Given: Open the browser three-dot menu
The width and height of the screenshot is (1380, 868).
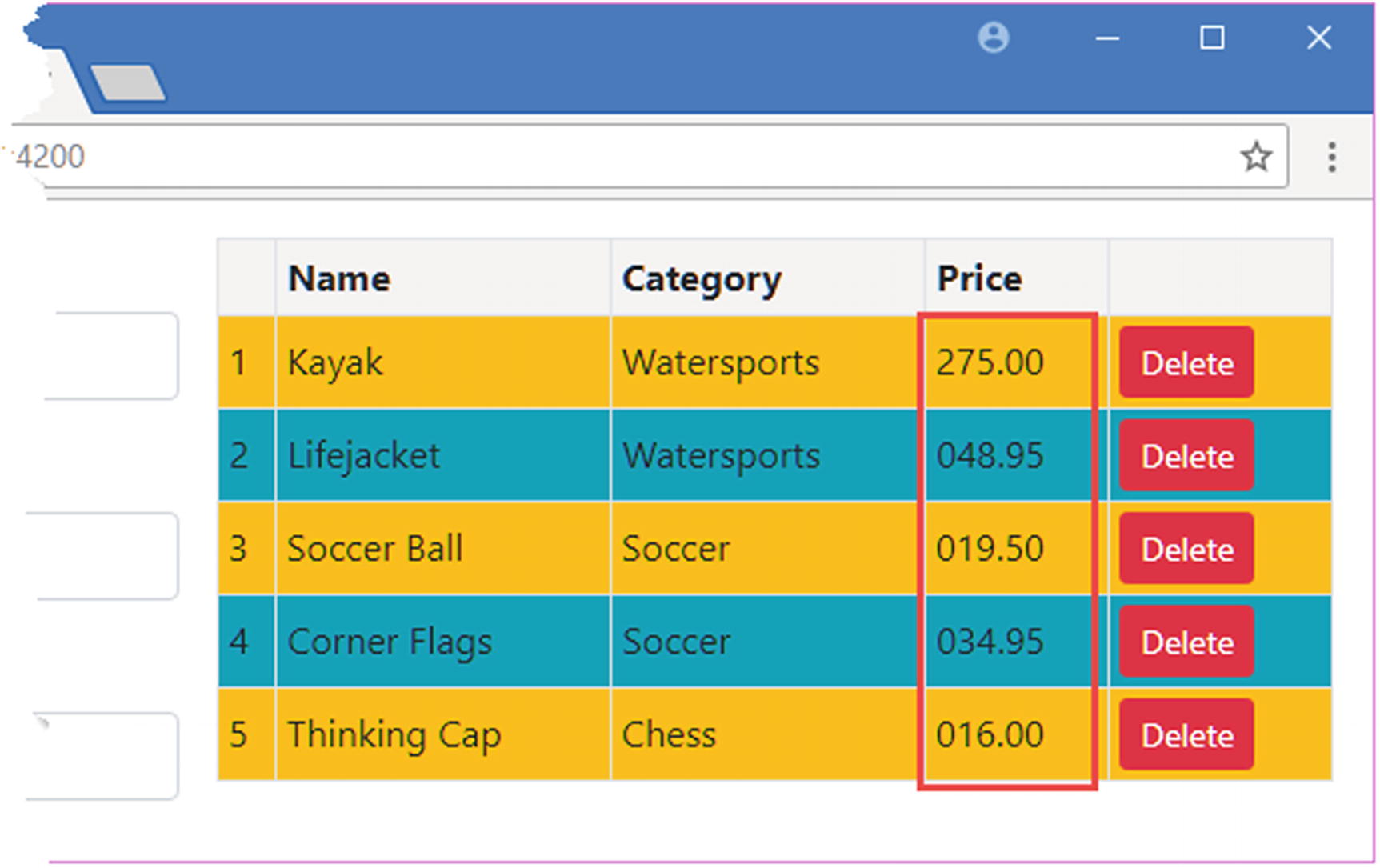Looking at the screenshot, I should (1331, 157).
